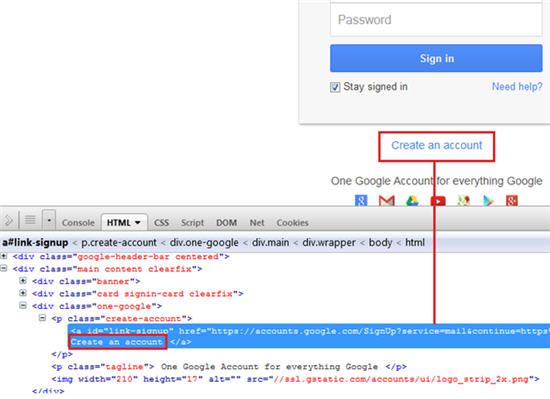Screen dimensions: 550x399
Task: Click the 'One Google Account for everything Google' tagline
Action: coord(437,181)
